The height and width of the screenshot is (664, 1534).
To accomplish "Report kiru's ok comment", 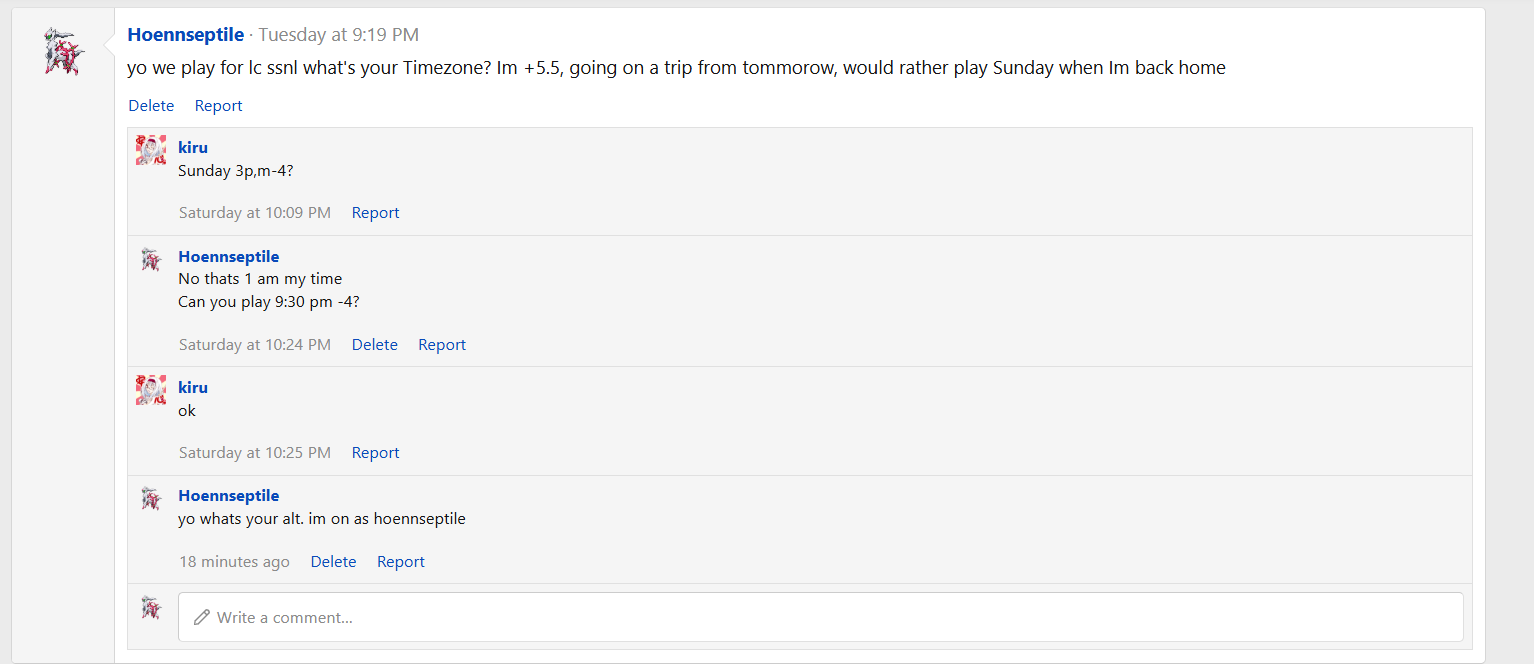I will pyautogui.click(x=375, y=453).
